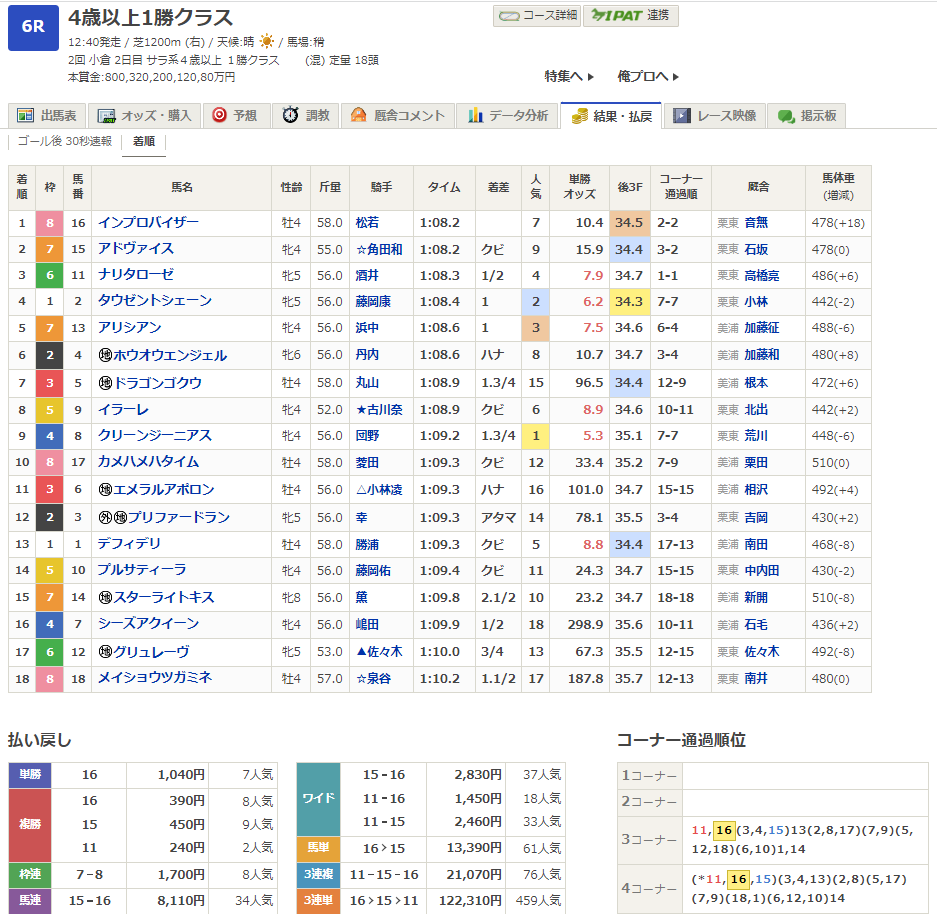Click the blue 6R race number badge
The width and height of the screenshot is (937, 914).
coord(33,27)
